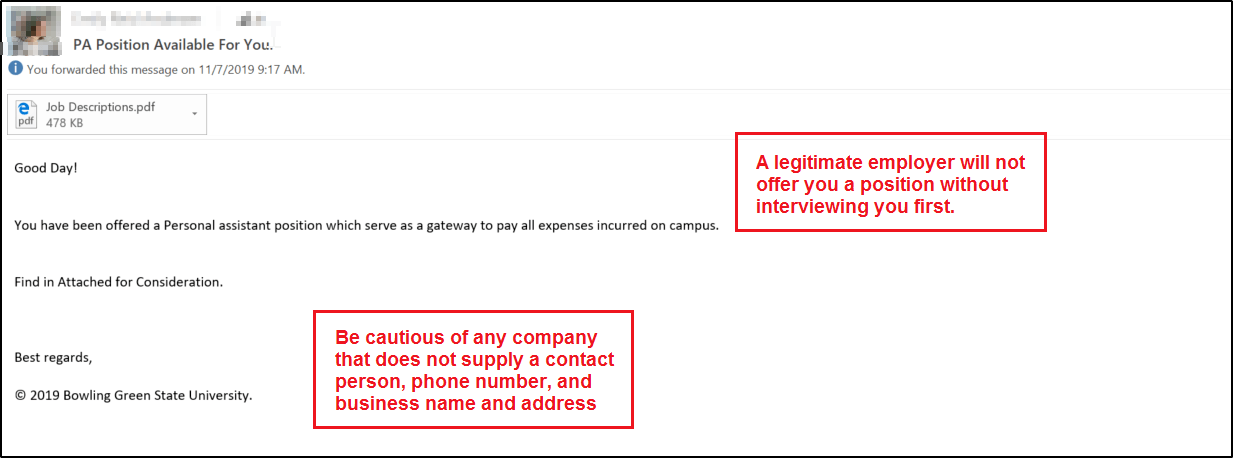
Task: Click the Bowling Green State University copyright line
Action: click(133, 395)
